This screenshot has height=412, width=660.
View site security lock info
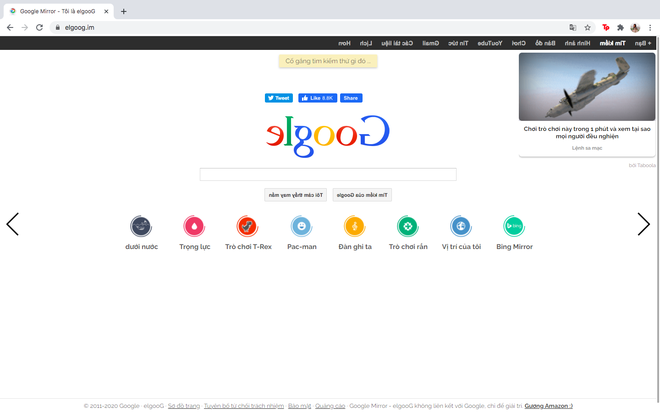pyautogui.click(x=58, y=27)
